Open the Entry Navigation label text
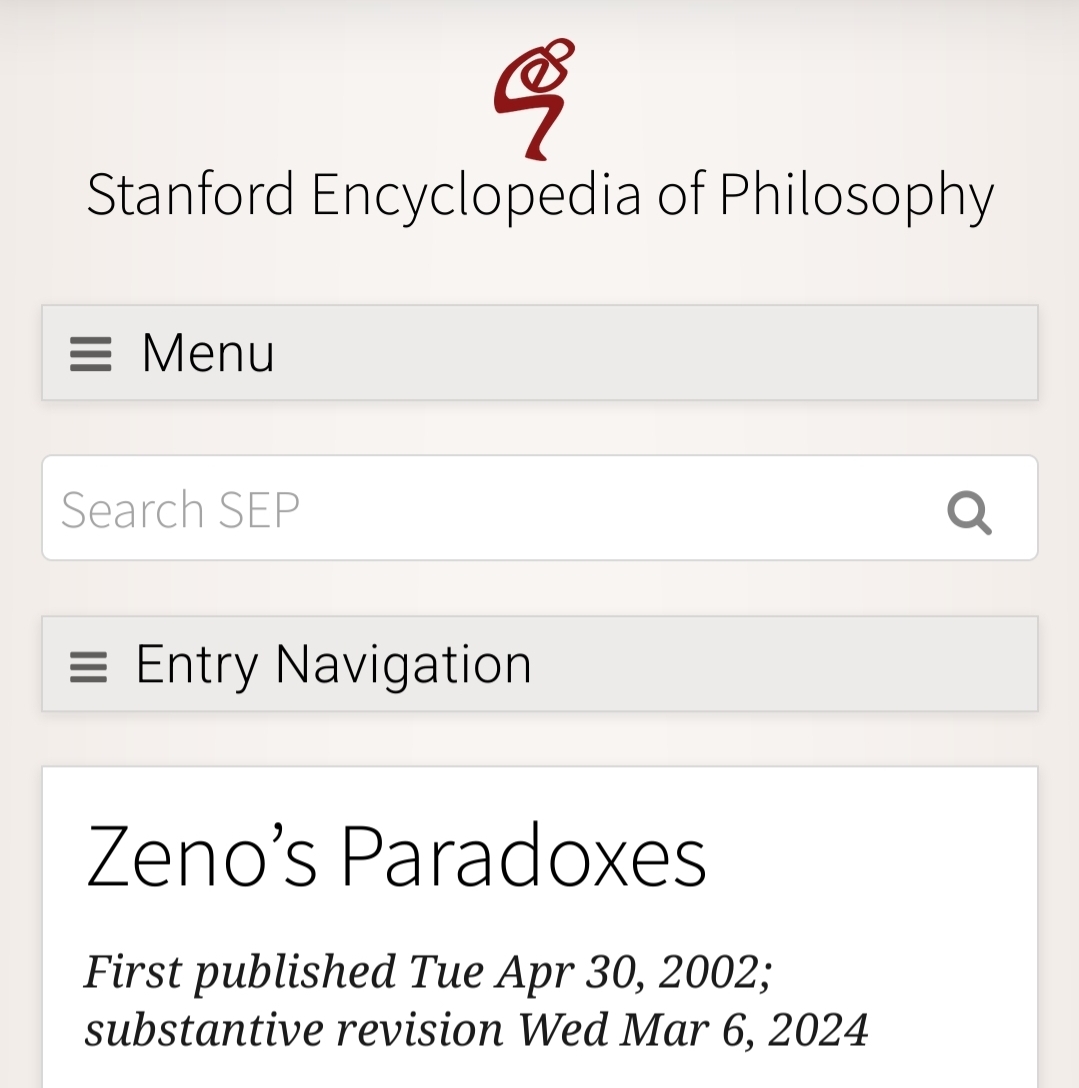The width and height of the screenshot is (1079, 1088). point(333,664)
